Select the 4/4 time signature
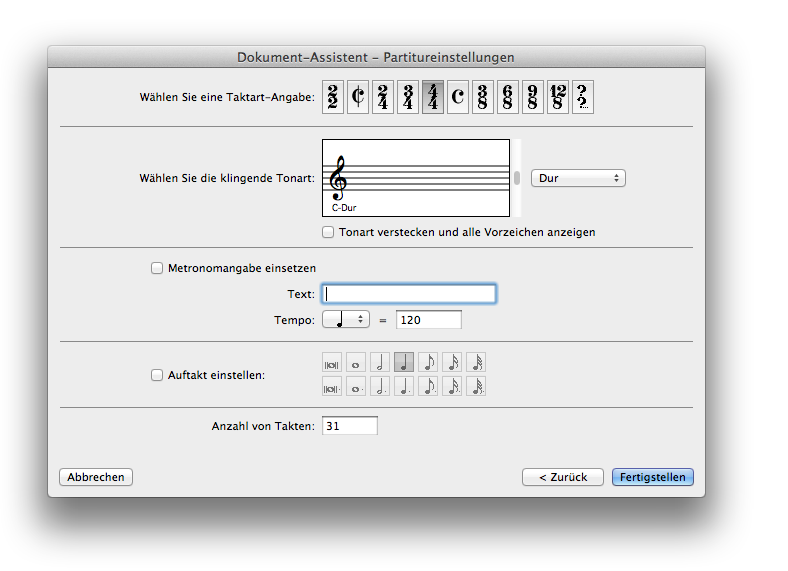This screenshot has height=571, width=788. coord(433,97)
